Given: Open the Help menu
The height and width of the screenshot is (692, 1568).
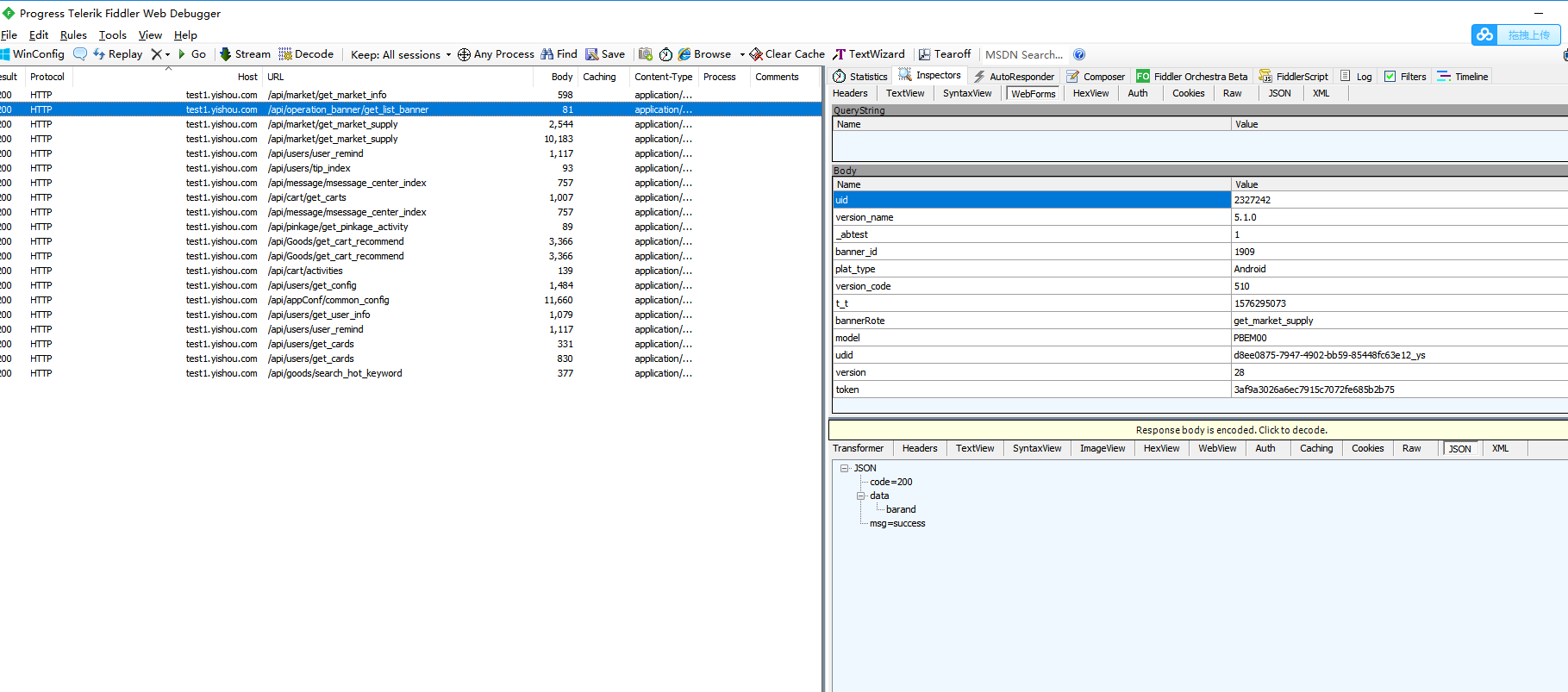Looking at the screenshot, I should click(185, 35).
